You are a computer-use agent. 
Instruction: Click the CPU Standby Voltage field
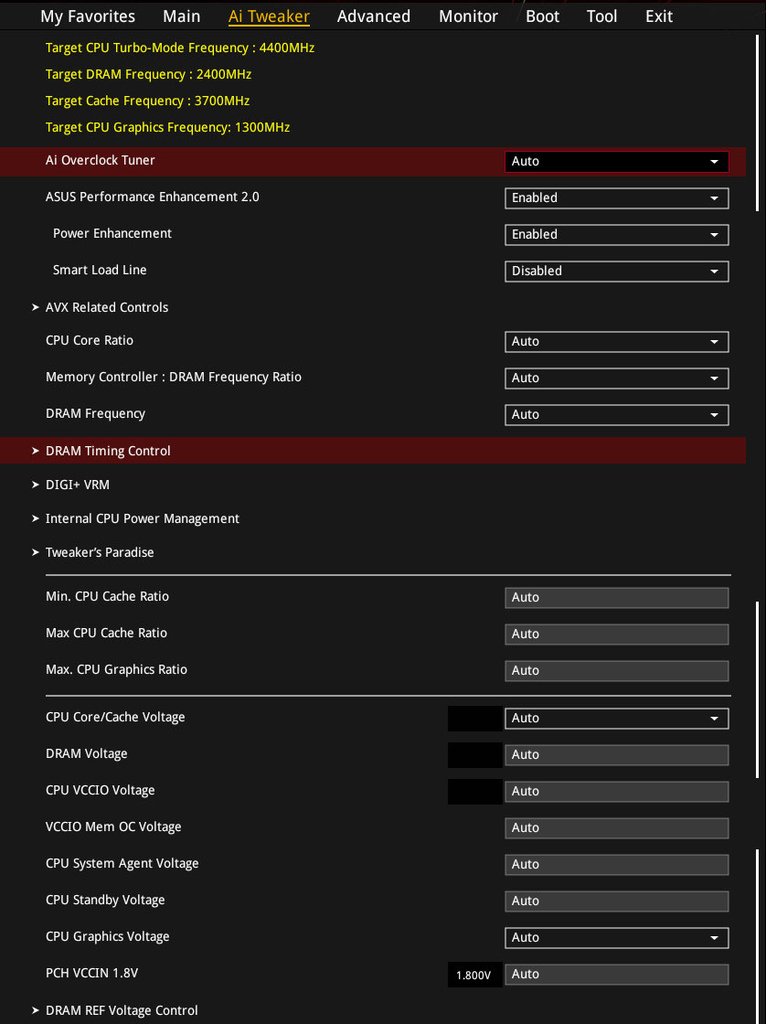(x=616, y=901)
